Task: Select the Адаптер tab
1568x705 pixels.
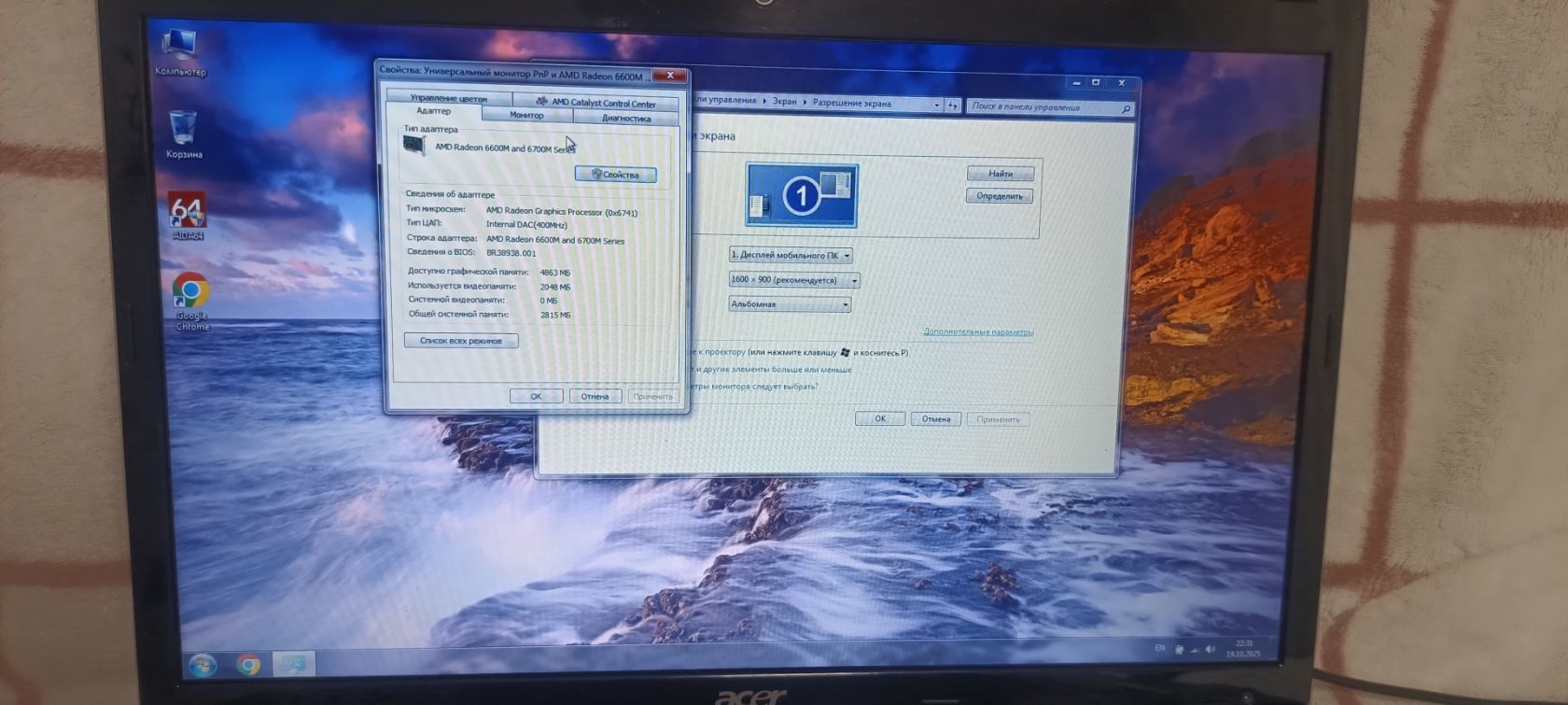Action: click(433, 111)
